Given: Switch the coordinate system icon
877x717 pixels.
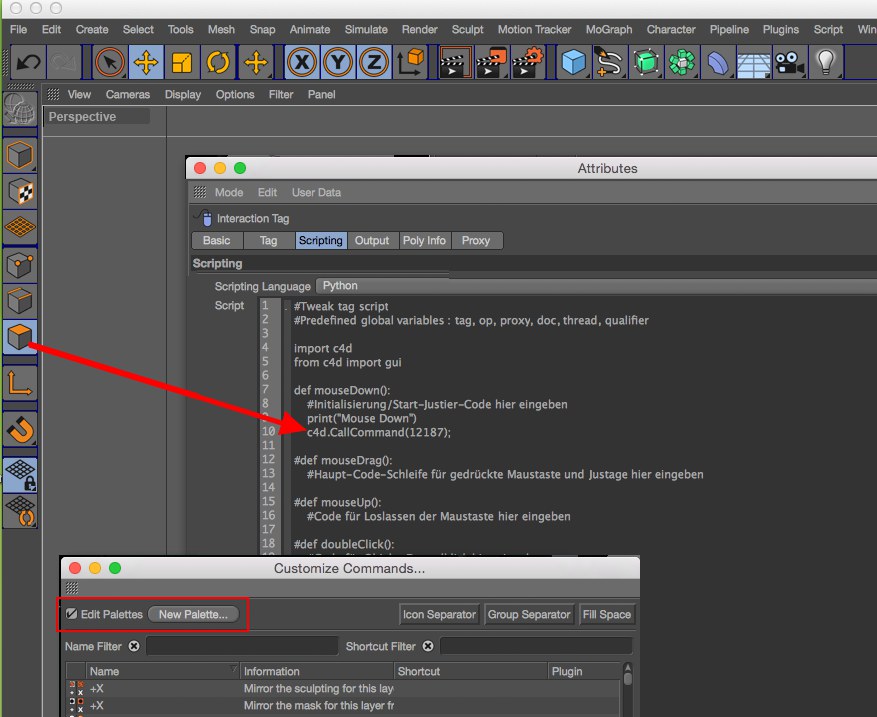Looking at the screenshot, I should pyautogui.click(x=411, y=62).
